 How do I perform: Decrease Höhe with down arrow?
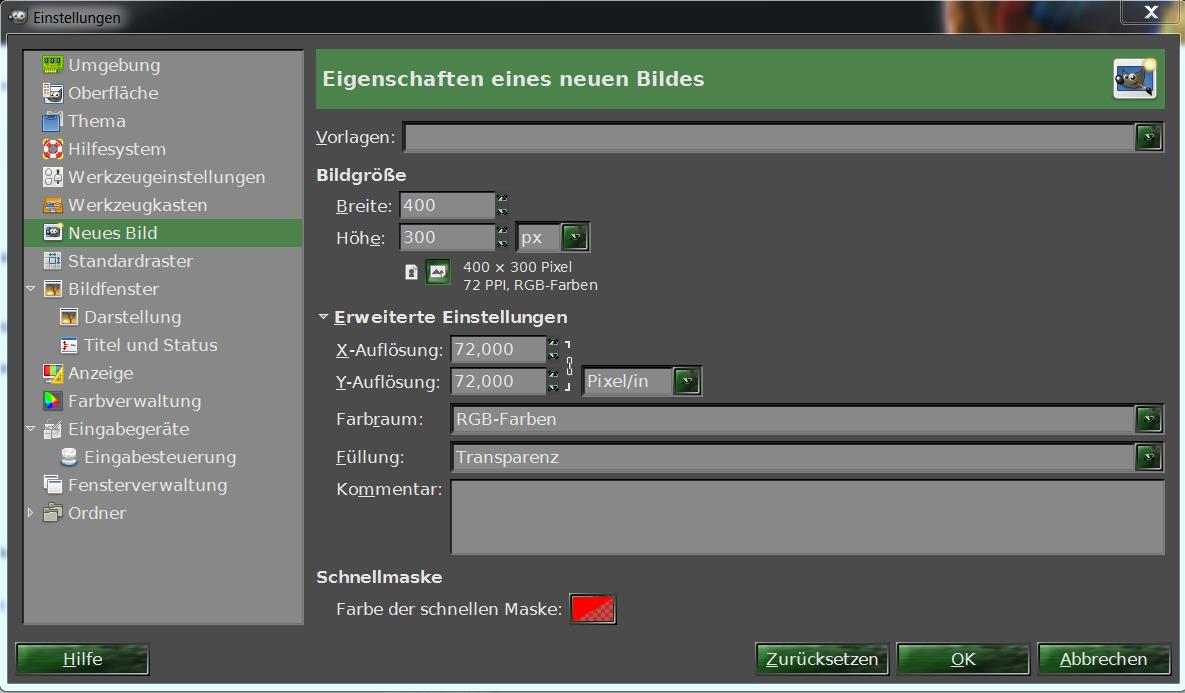click(x=502, y=244)
